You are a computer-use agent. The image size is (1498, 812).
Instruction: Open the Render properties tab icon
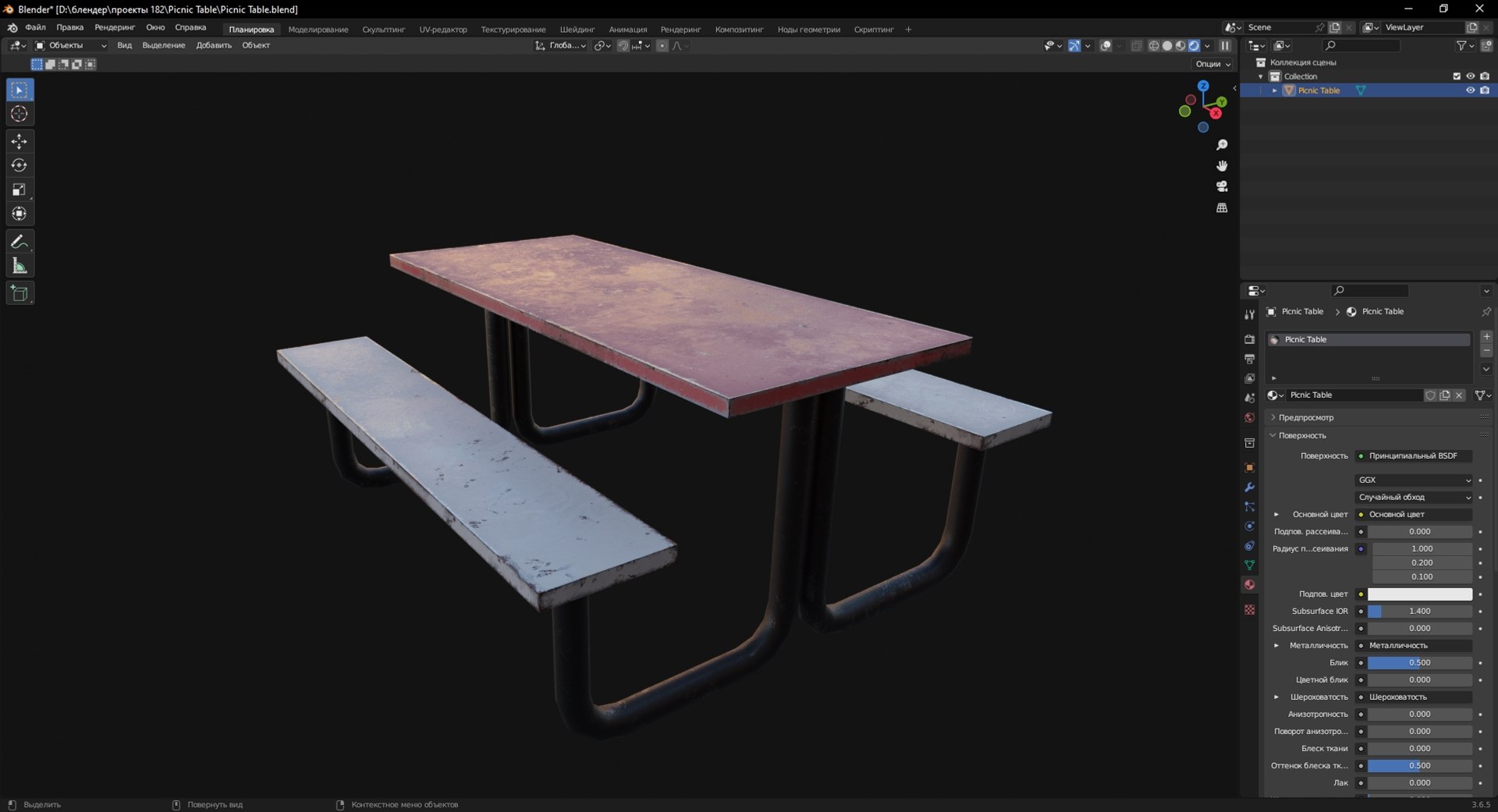pos(1249,339)
